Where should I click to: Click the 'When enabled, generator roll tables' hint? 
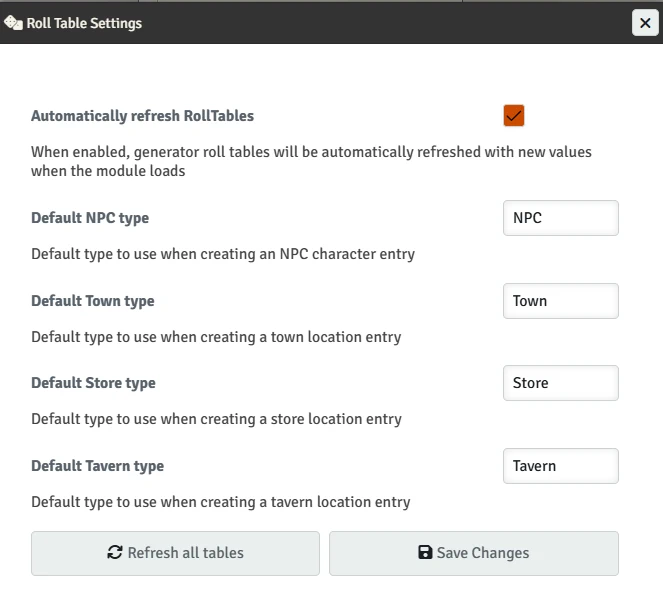(x=311, y=161)
